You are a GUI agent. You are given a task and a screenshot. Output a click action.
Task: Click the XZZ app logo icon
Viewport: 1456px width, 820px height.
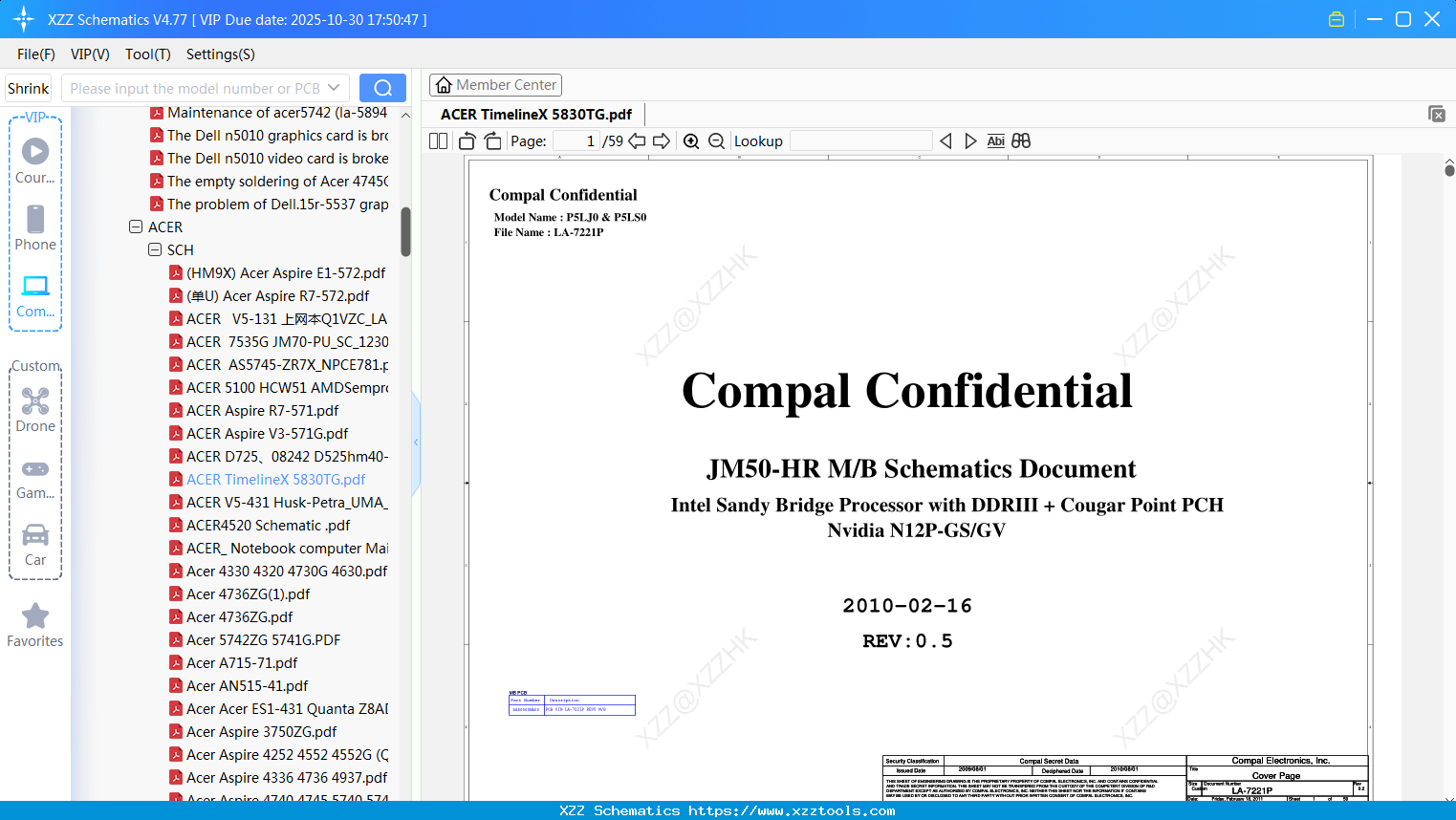[x=24, y=19]
